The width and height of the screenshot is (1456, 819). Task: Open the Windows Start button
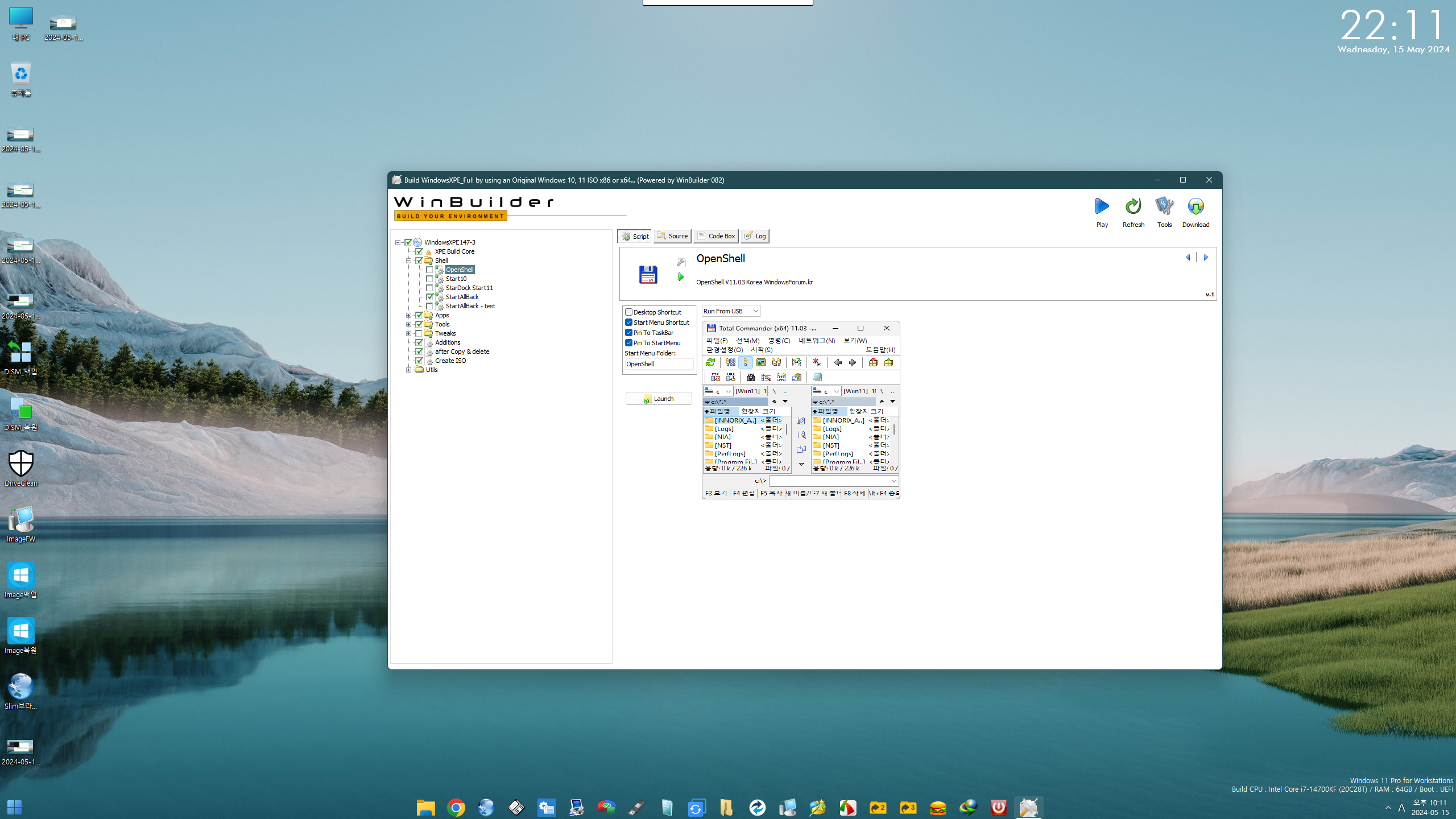pos(15,808)
